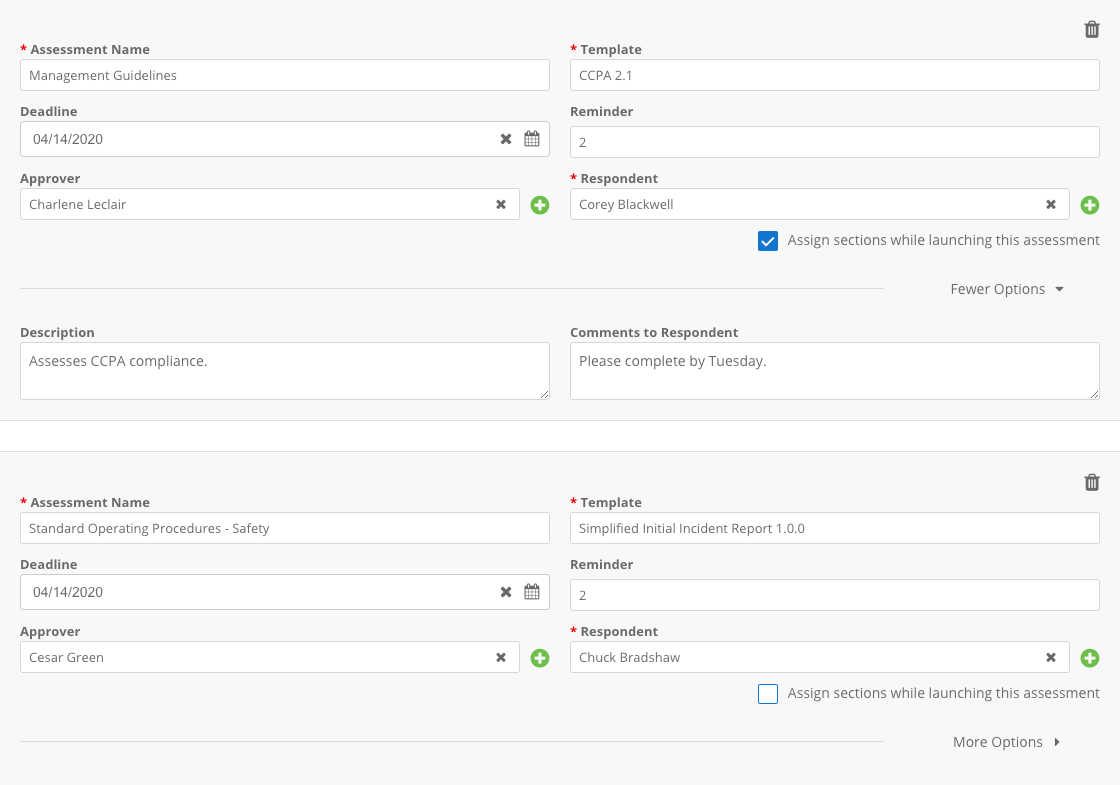1120x785 pixels.
Task: Clear the Management Guidelines deadline date
Action: (506, 139)
